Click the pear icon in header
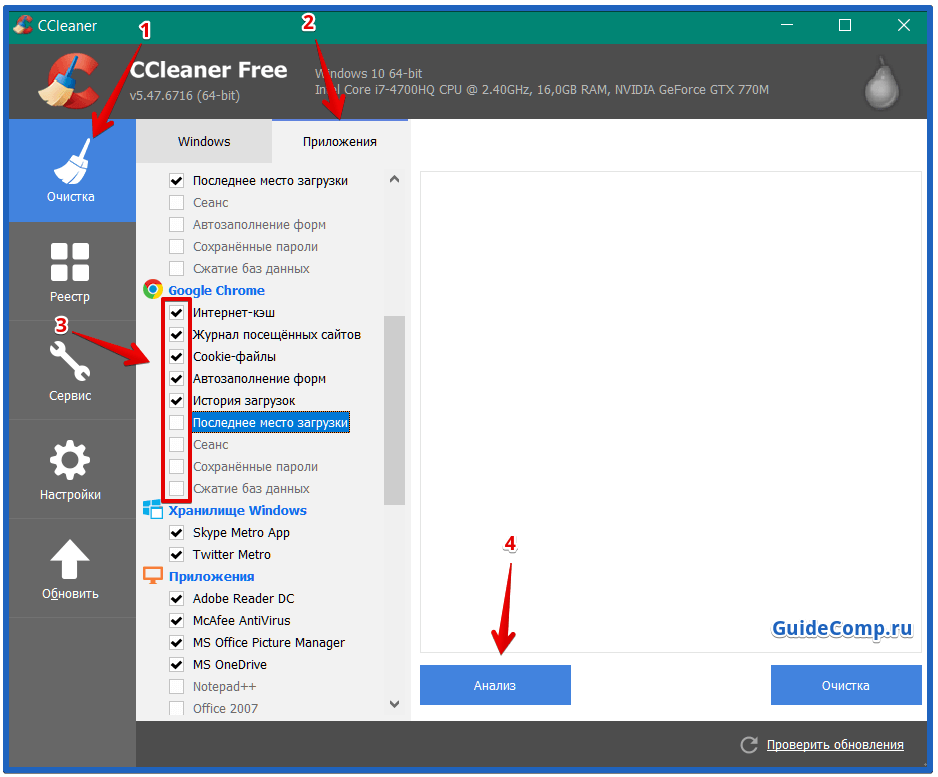This screenshot has width=938, height=777. pyautogui.click(x=881, y=87)
